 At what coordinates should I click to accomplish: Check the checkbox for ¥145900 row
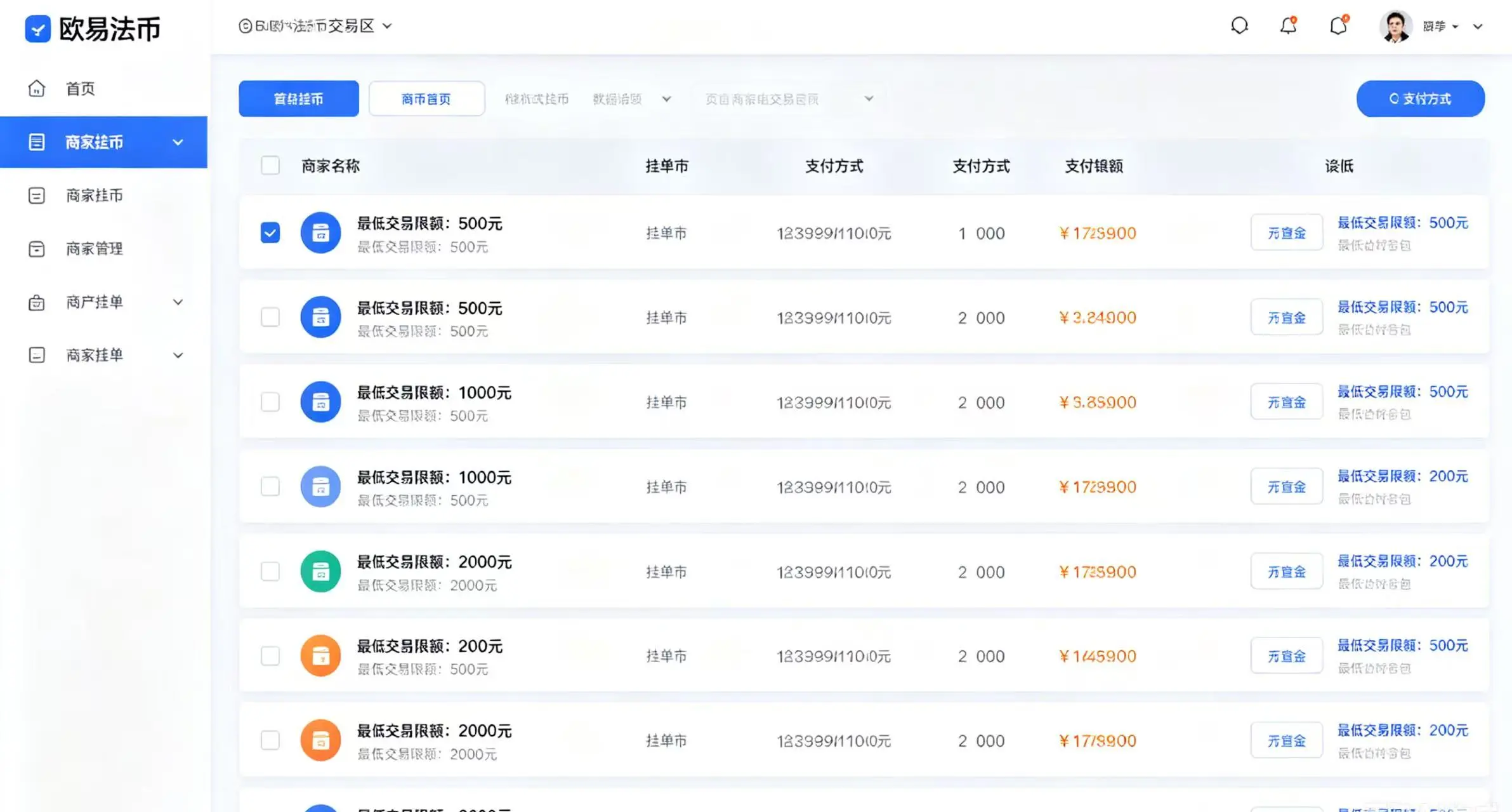(x=270, y=655)
